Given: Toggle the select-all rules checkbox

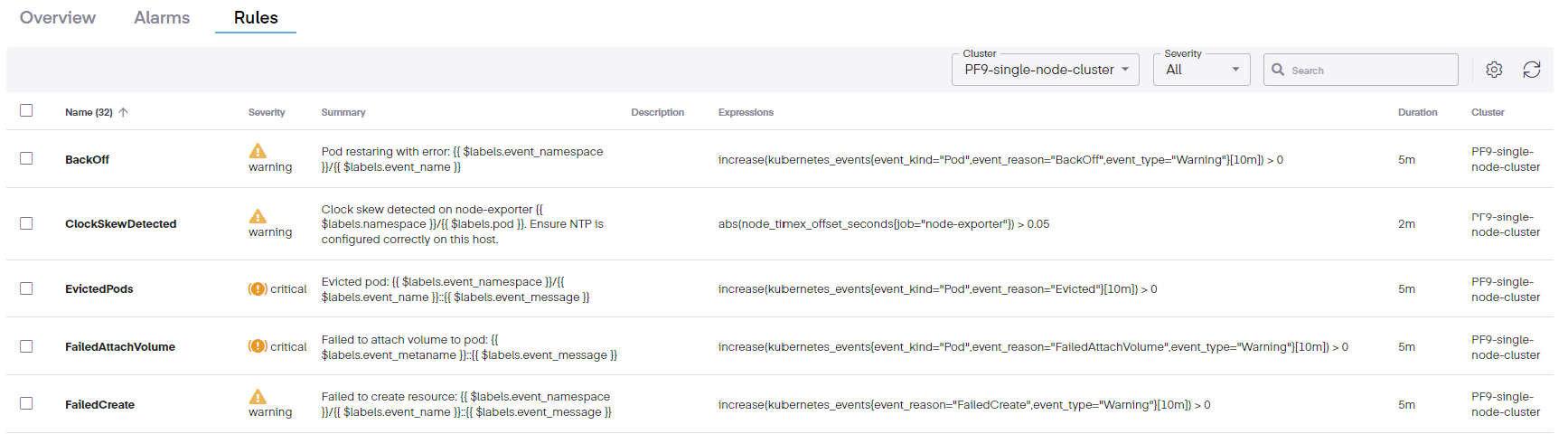Looking at the screenshot, I should (26, 110).
